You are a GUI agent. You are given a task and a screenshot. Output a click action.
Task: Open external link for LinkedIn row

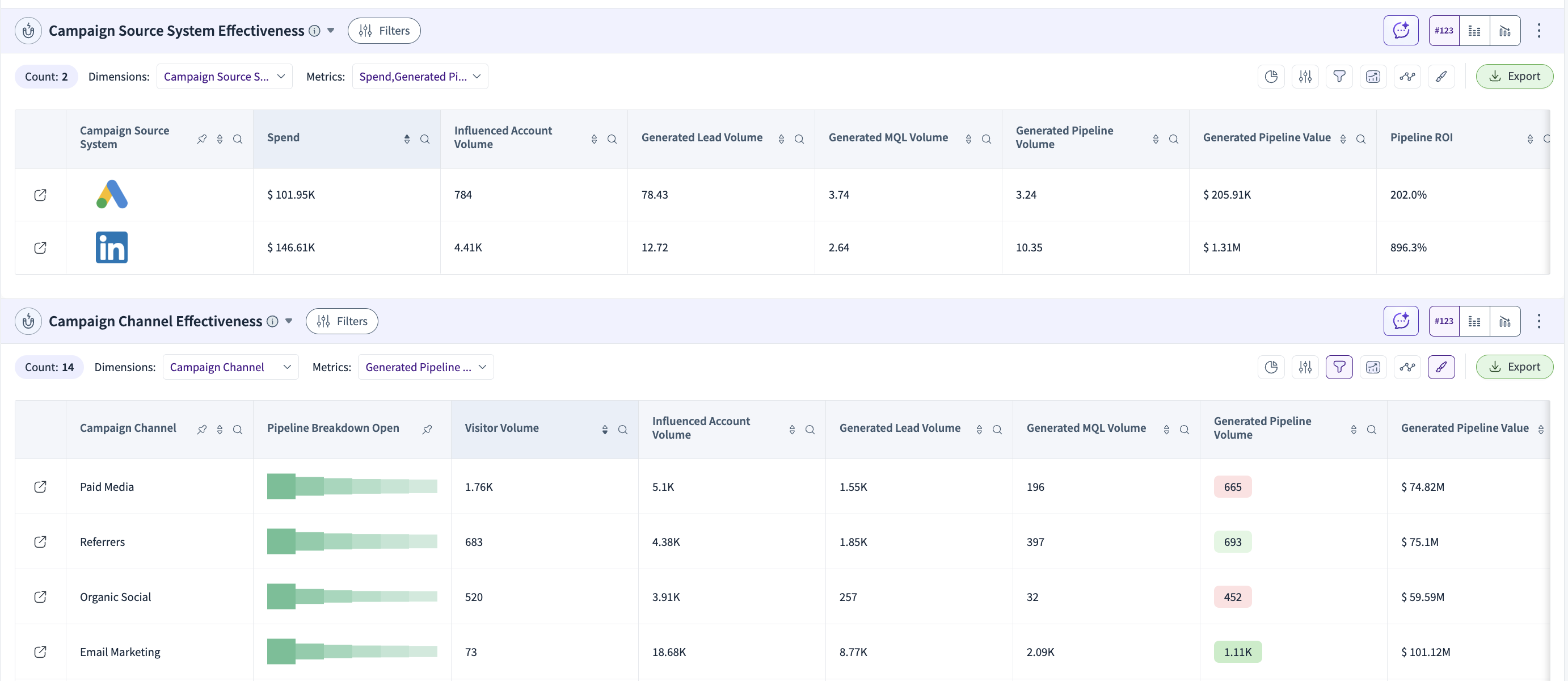tap(40, 248)
